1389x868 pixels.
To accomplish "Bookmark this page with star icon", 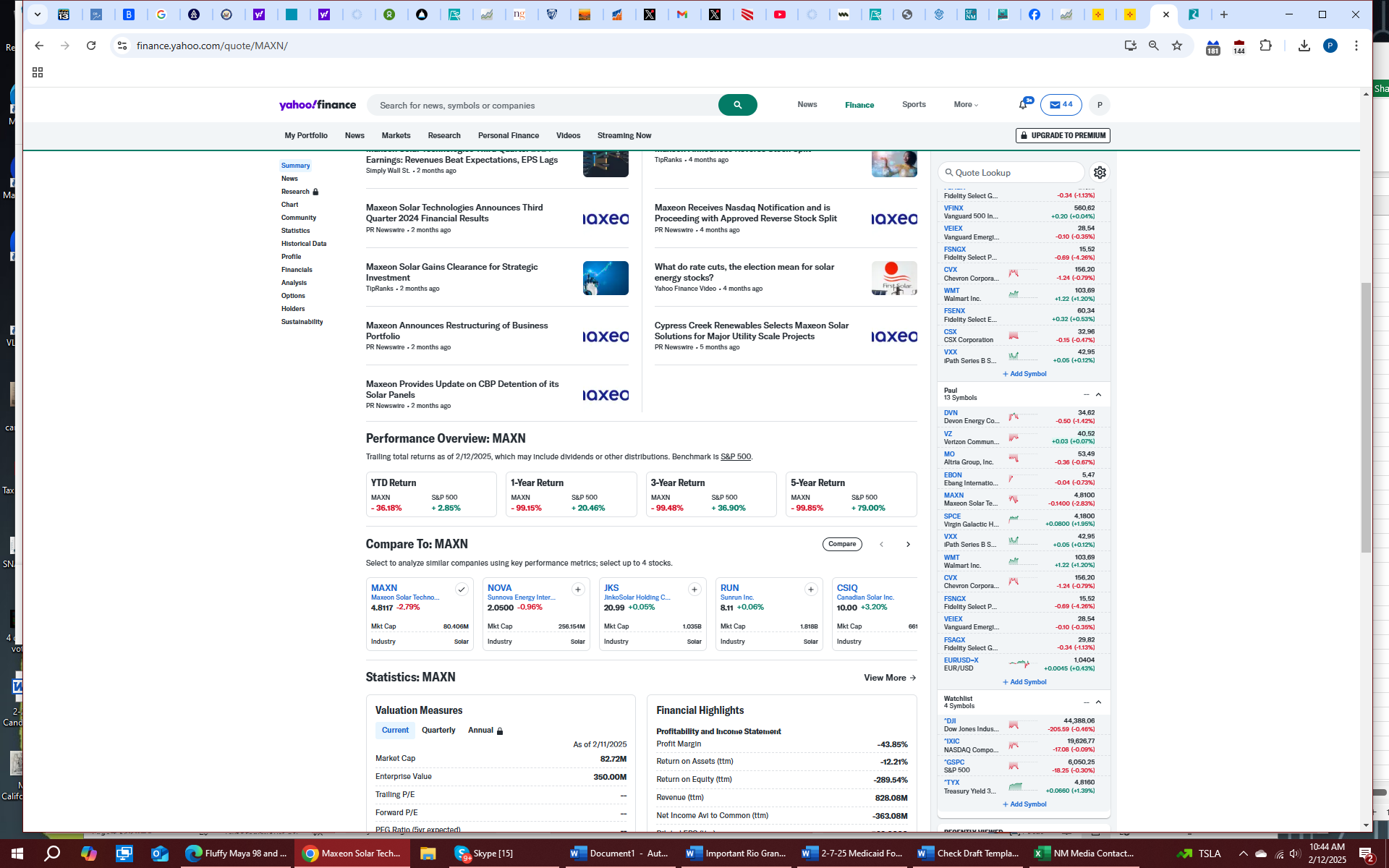I will point(1177,46).
